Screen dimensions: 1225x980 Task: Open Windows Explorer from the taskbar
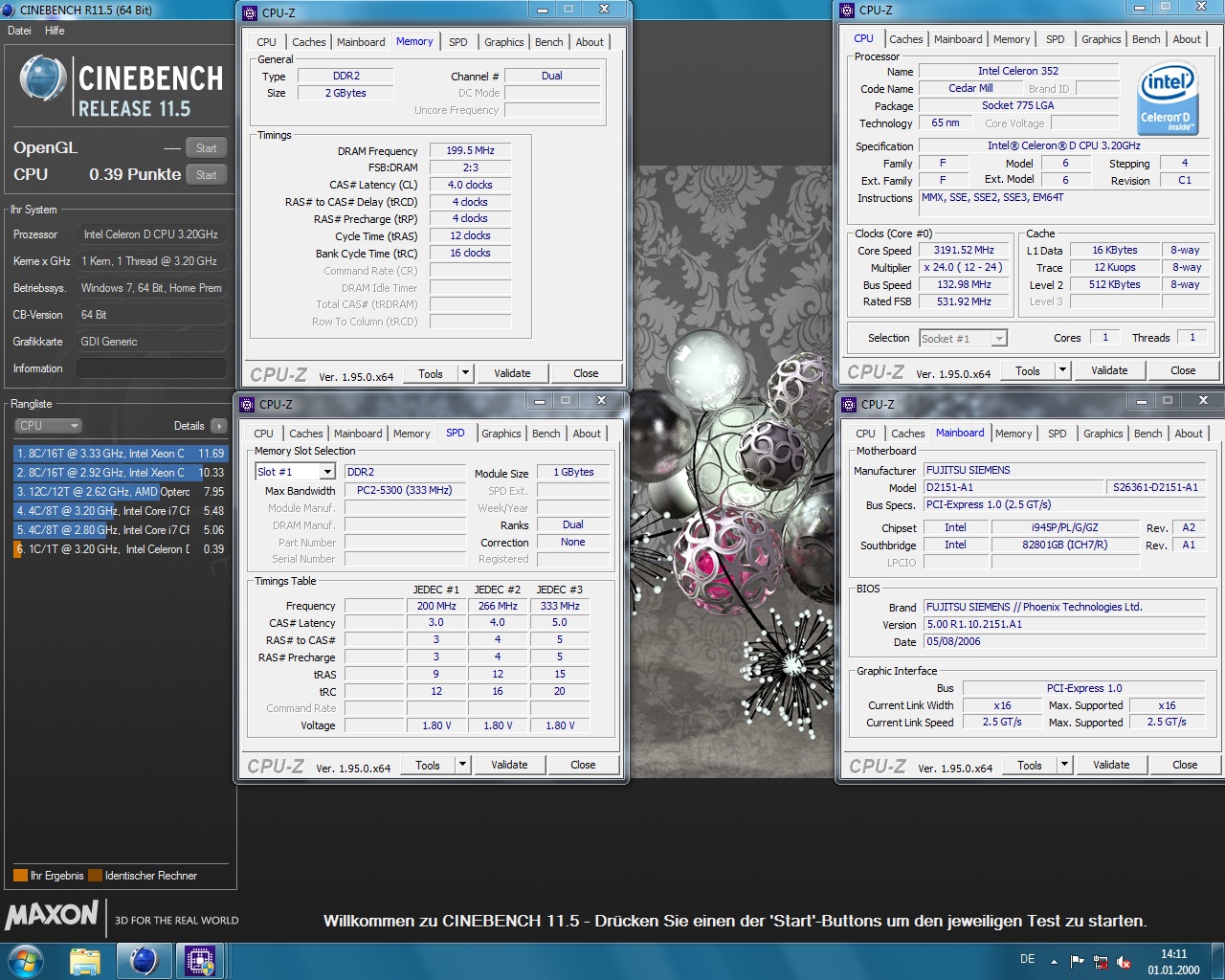pyautogui.click(x=85, y=961)
